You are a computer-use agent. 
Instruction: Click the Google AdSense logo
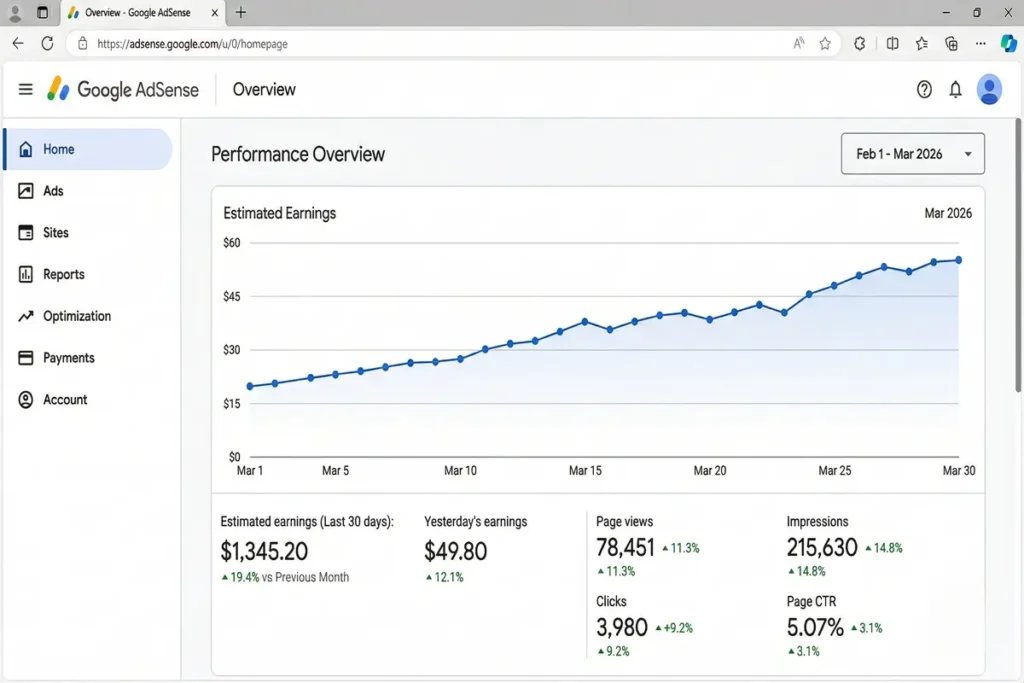click(x=123, y=89)
